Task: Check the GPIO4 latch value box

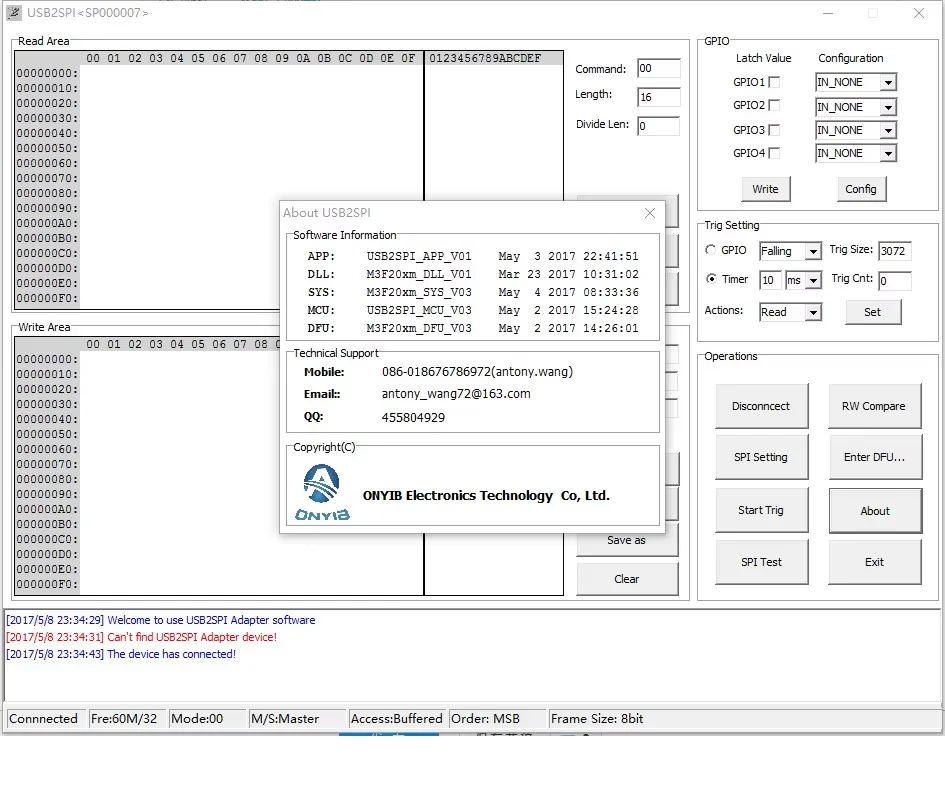Action: (773, 153)
